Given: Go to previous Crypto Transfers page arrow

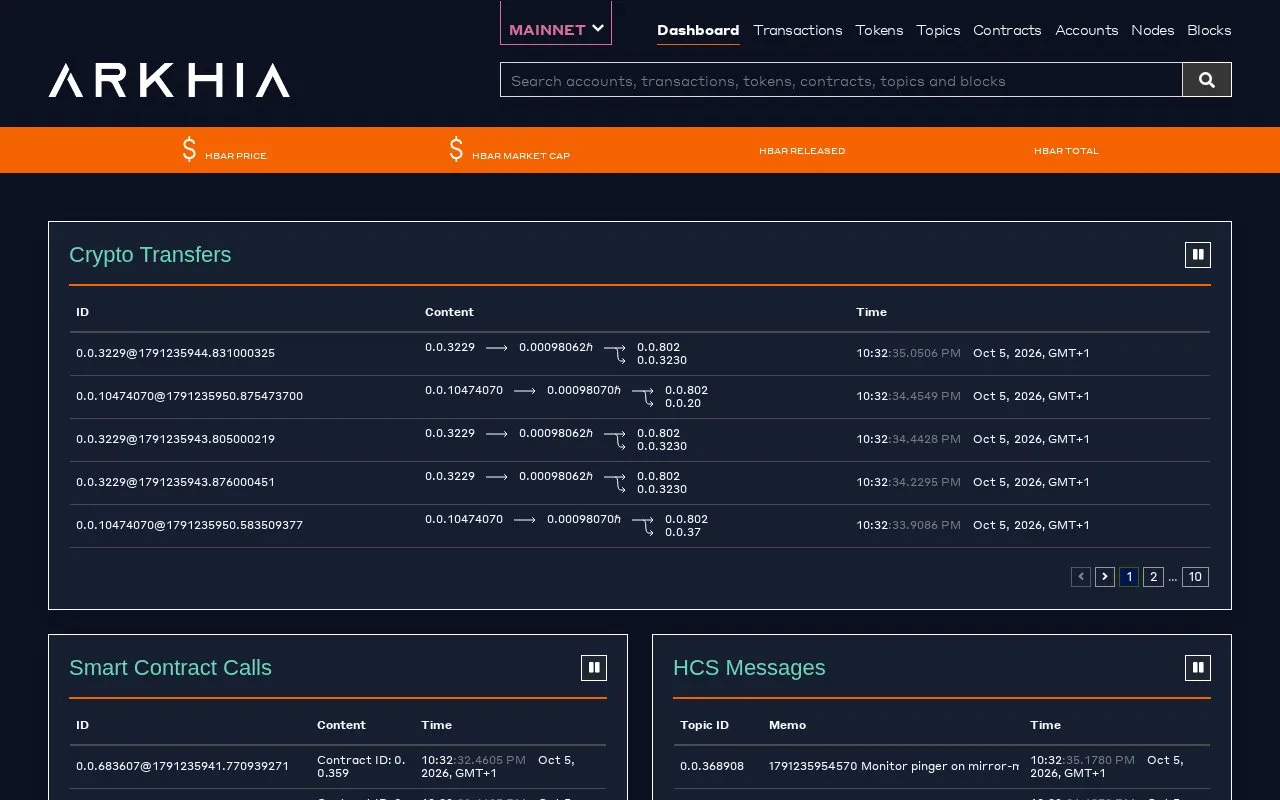Looking at the screenshot, I should (x=1081, y=577).
